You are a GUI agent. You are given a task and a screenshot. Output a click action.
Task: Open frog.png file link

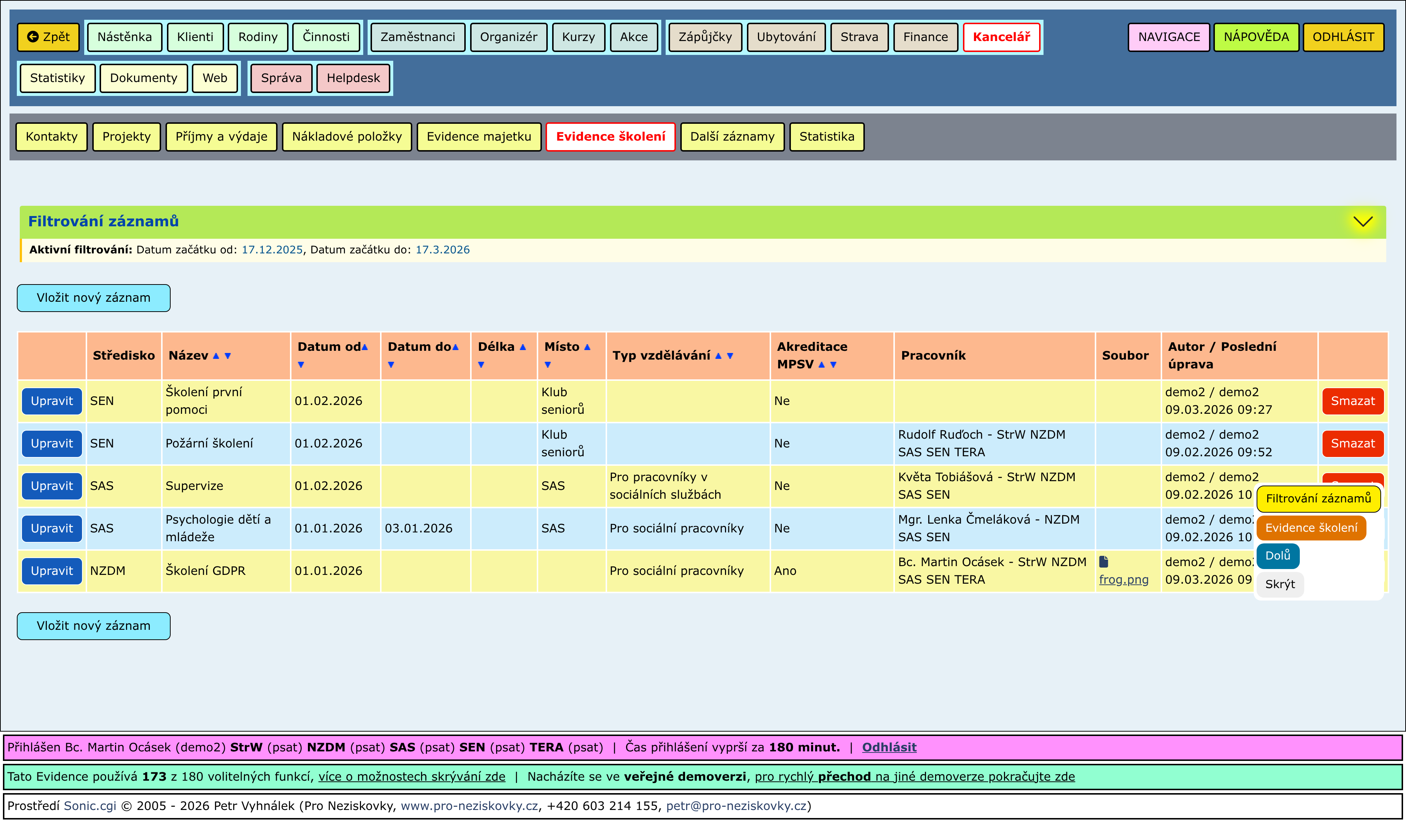click(1124, 580)
